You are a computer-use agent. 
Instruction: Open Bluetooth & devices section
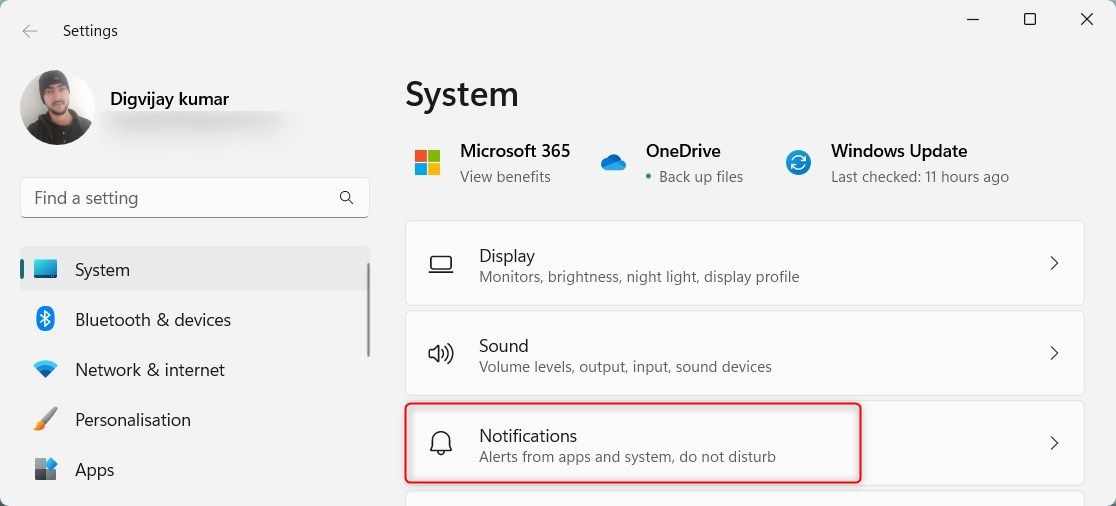152,320
